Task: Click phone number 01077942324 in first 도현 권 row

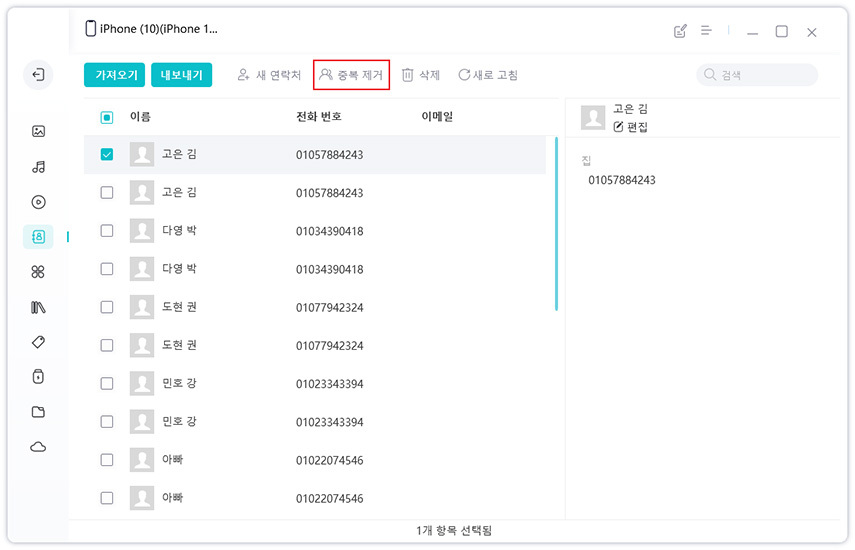Action: 329,307
